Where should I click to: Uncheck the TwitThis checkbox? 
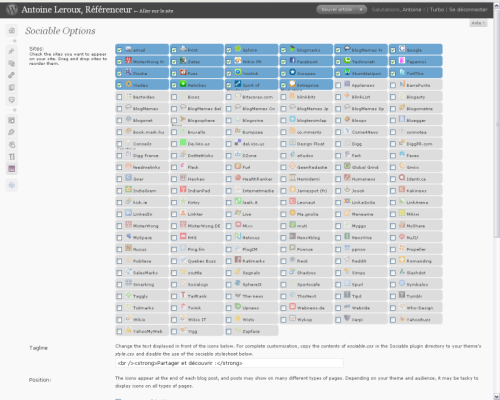point(393,73)
